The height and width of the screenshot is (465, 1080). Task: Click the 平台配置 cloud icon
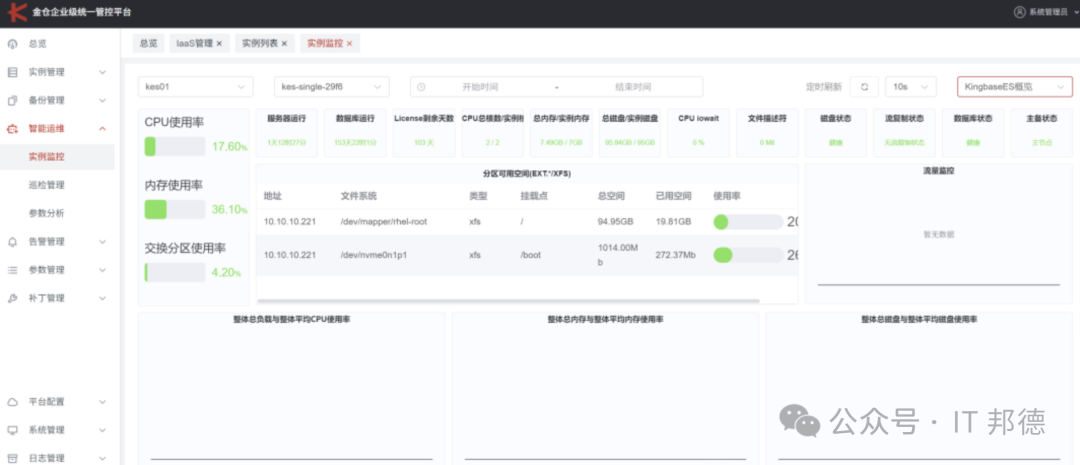click(12, 402)
